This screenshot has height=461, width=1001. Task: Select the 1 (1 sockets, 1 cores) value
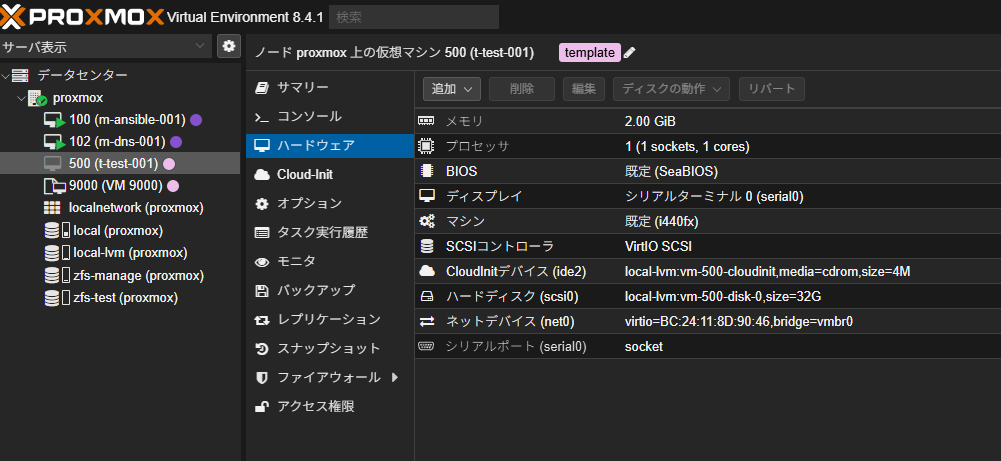[x=687, y=146]
